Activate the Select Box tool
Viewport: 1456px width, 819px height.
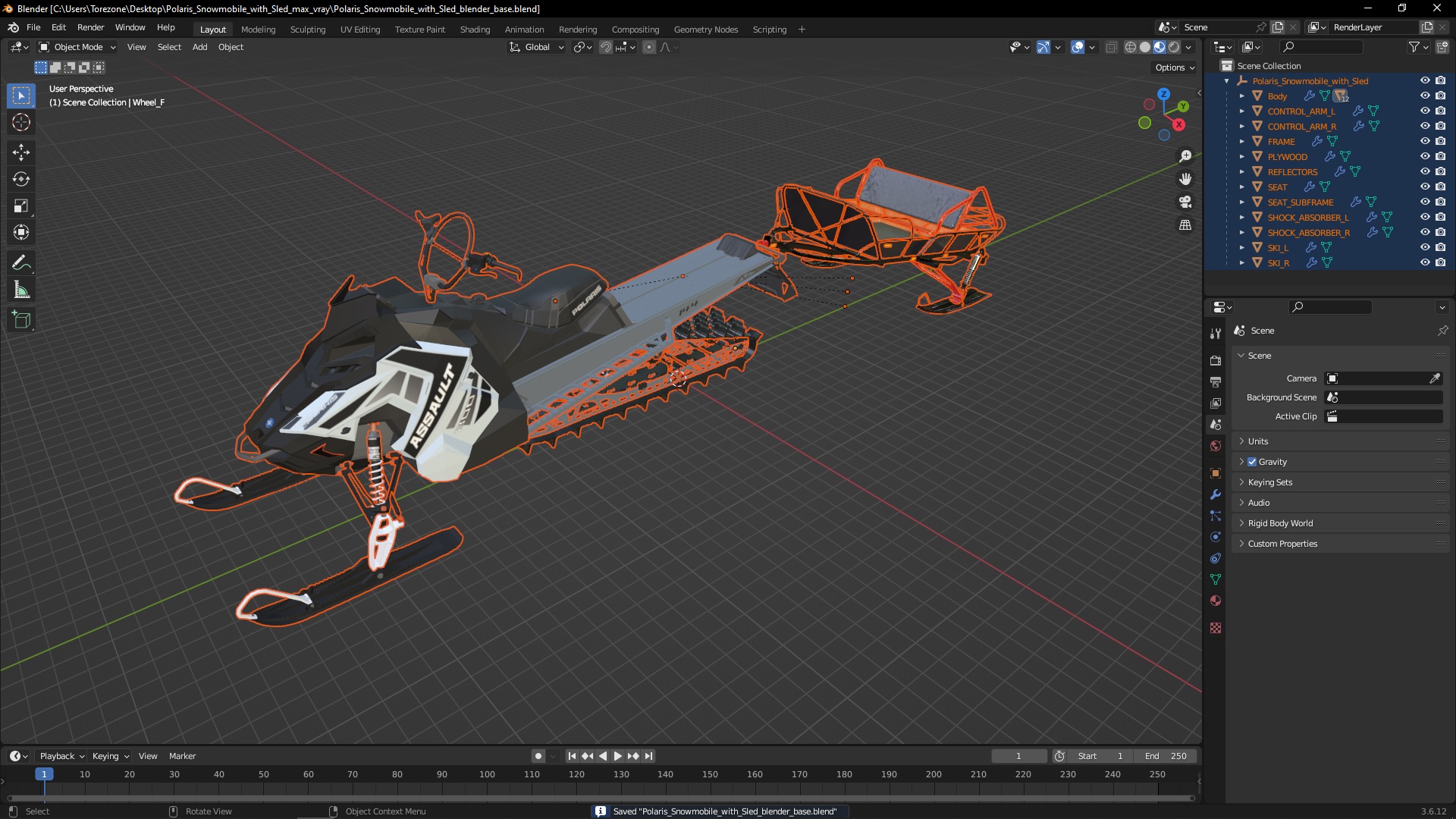[21, 96]
